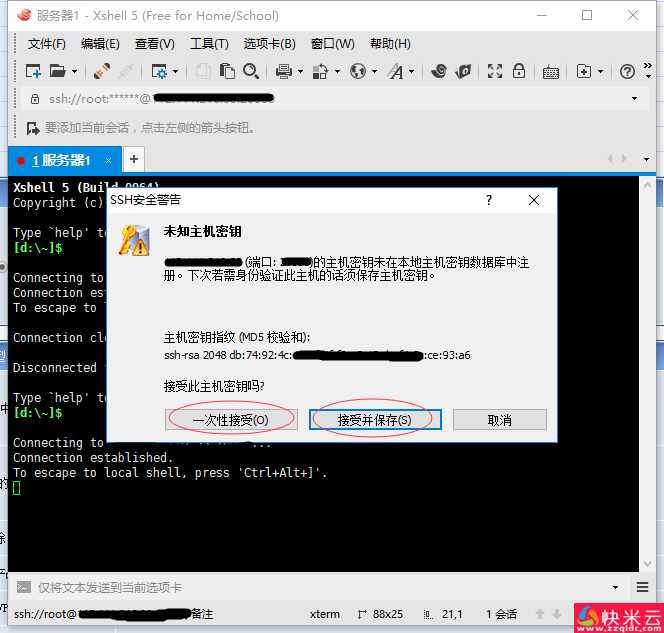Open the session Properties gear icon
664x633 pixels.
click(x=159, y=71)
